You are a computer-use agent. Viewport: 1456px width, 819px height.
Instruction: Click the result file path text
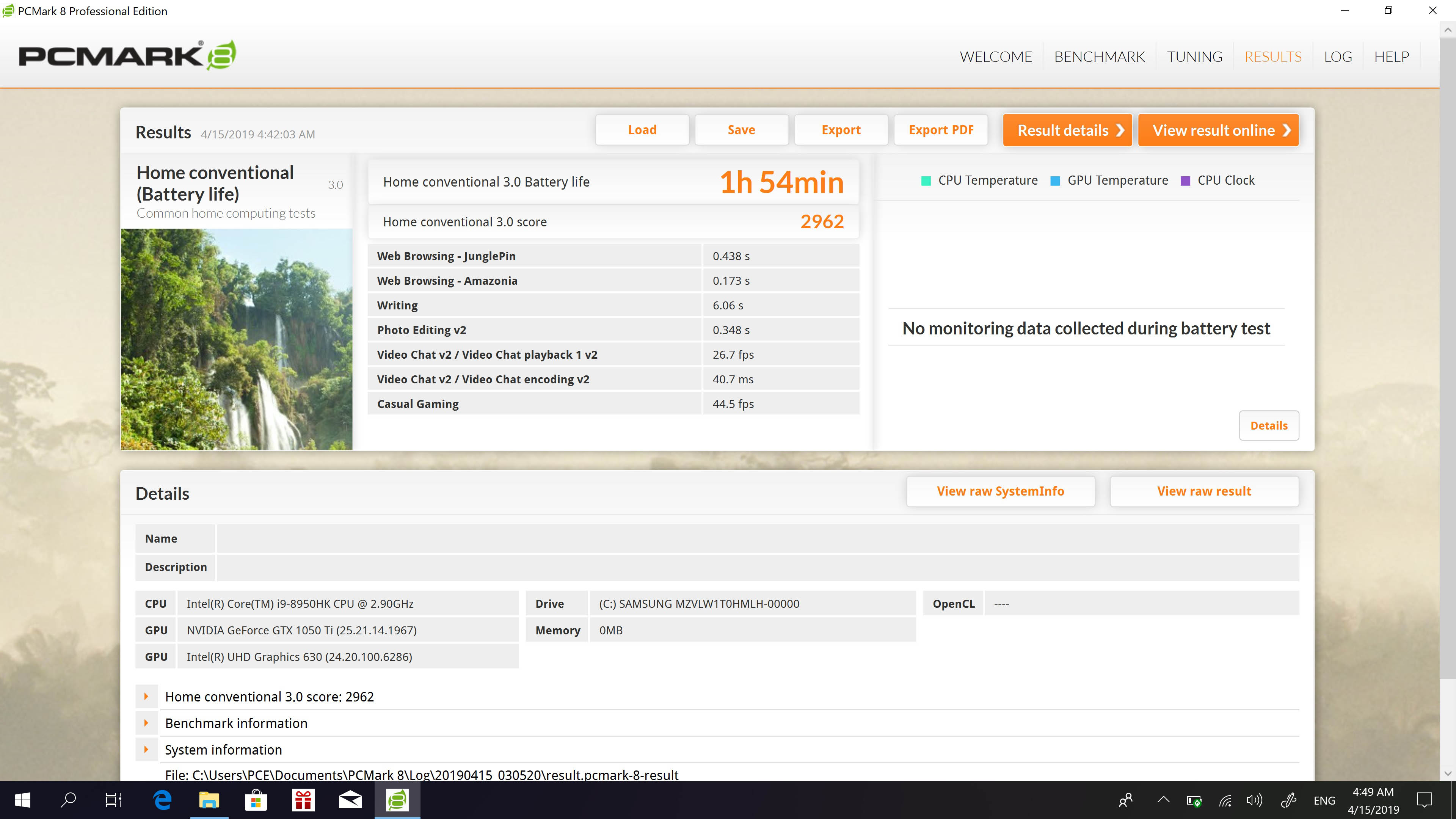[422, 775]
